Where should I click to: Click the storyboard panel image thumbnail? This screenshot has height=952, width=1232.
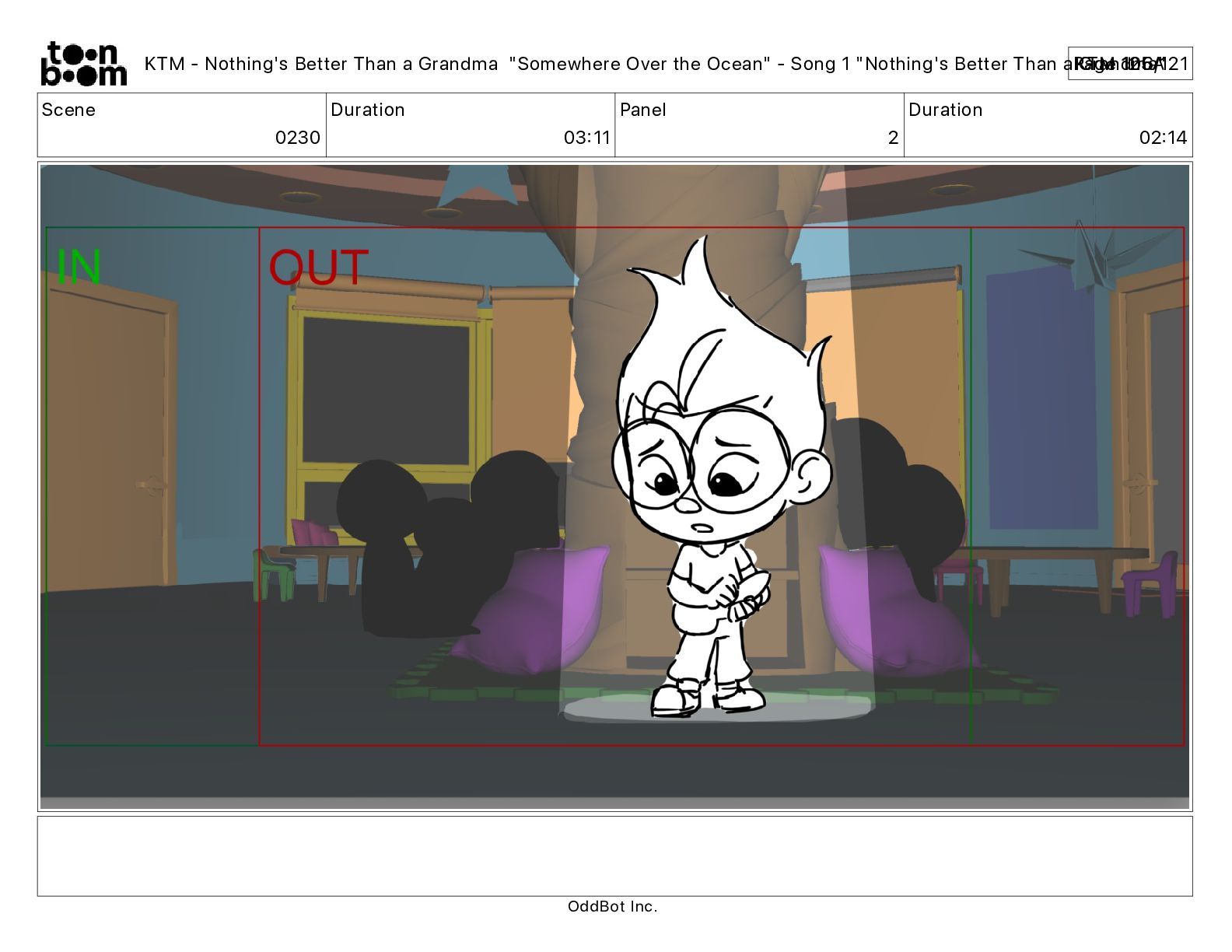[614, 487]
